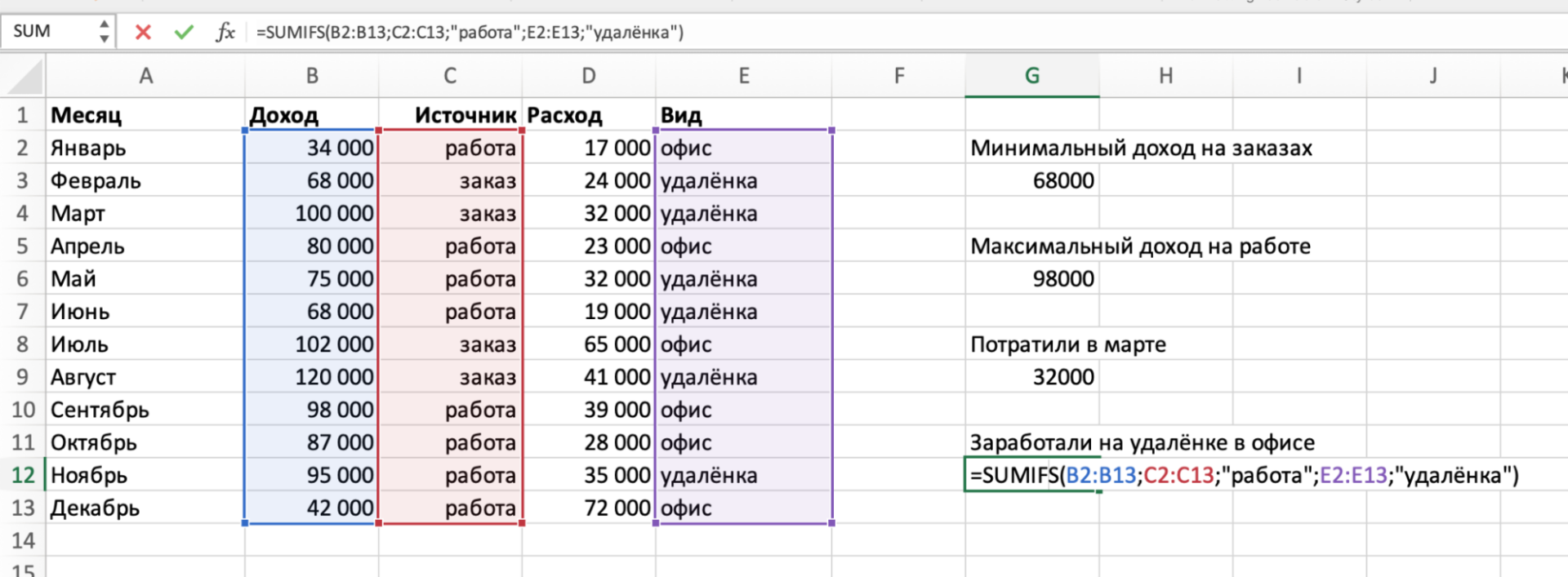Click the SUMIFS formula in cell G12
Screen dimensions: 1568x577
1032,475
